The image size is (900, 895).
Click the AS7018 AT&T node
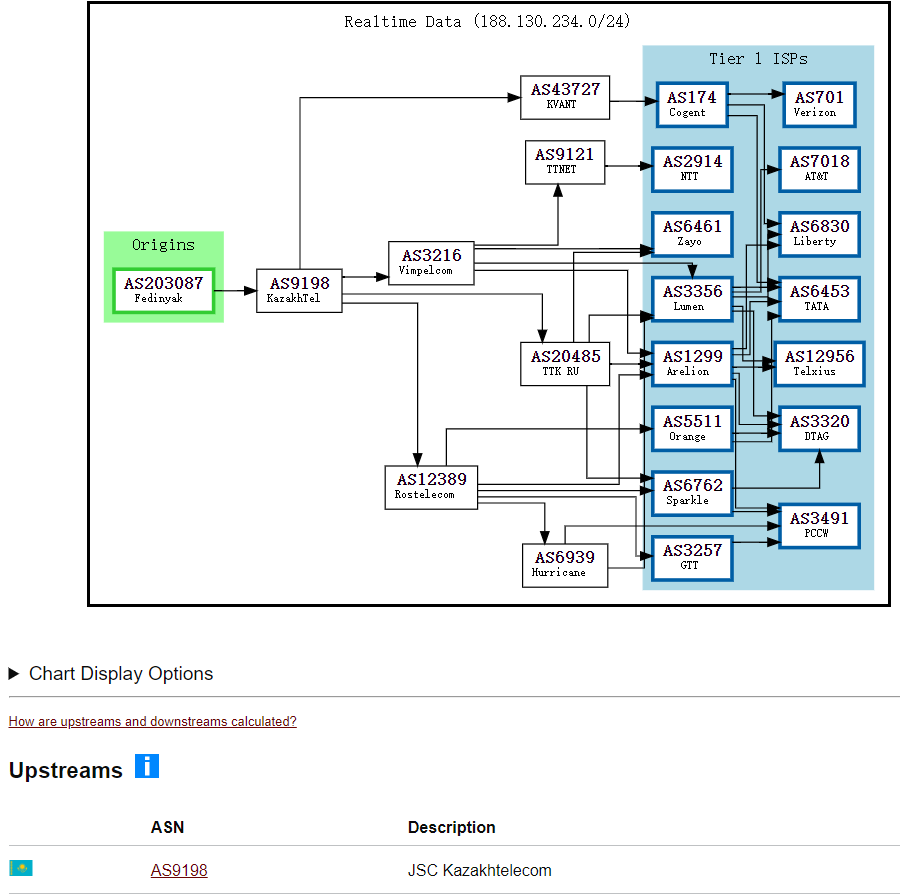[x=819, y=169]
